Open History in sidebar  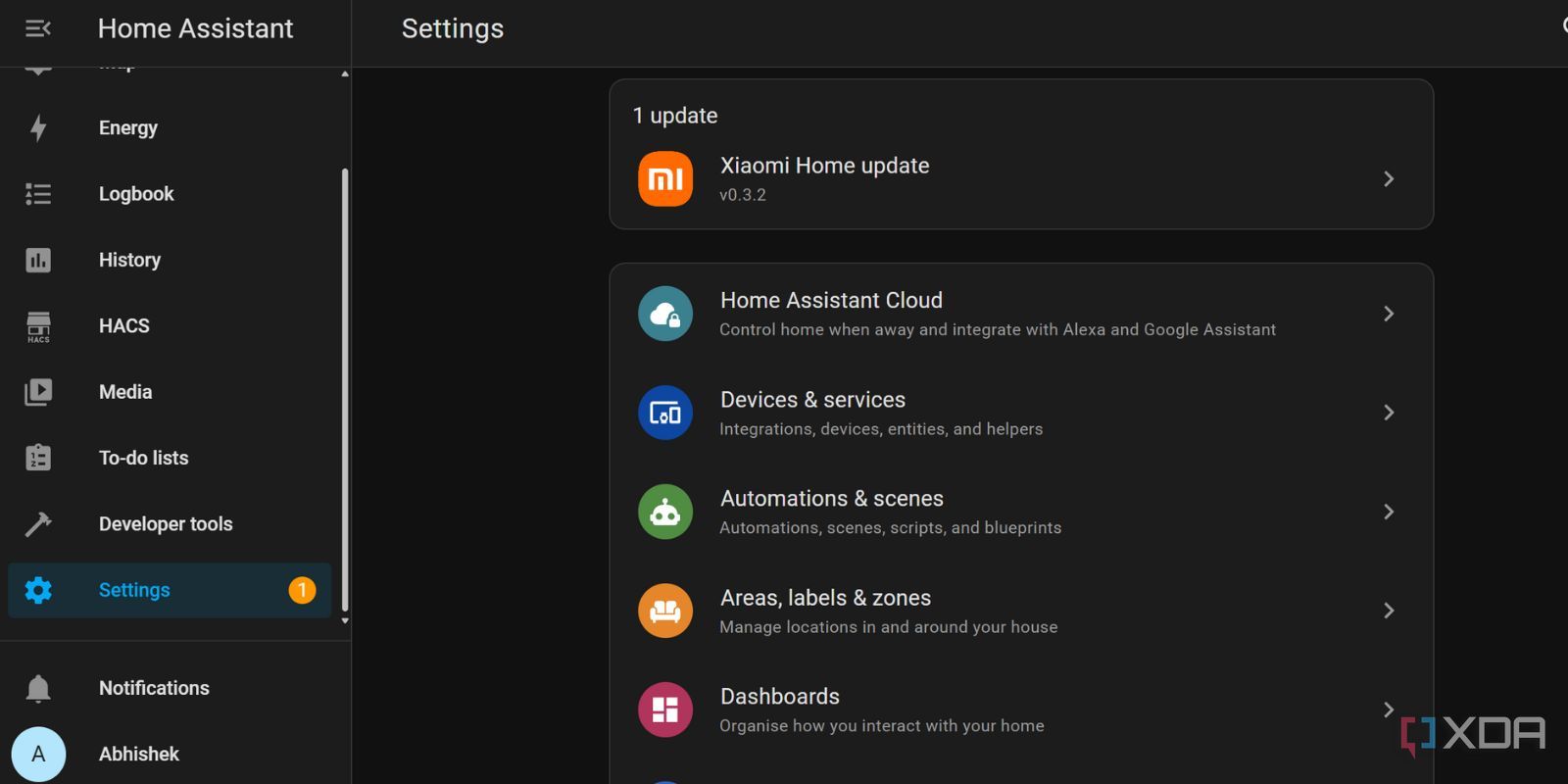tap(129, 260)
